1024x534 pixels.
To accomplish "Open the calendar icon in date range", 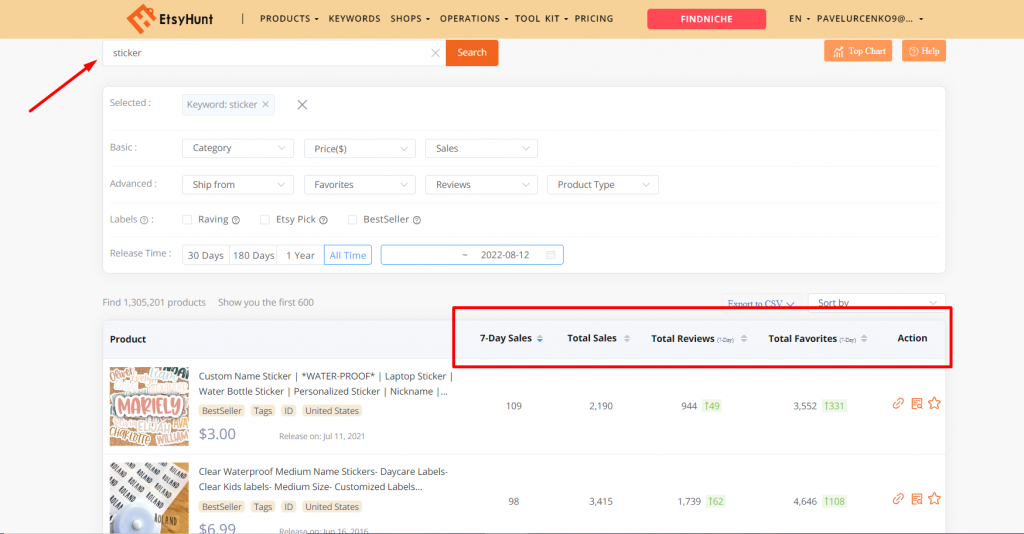I will (x=550, y=255).
